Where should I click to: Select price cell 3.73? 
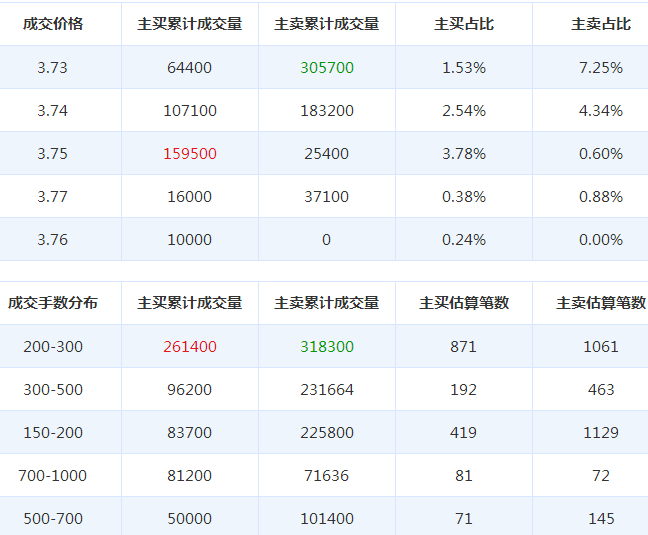click(52, 67)
